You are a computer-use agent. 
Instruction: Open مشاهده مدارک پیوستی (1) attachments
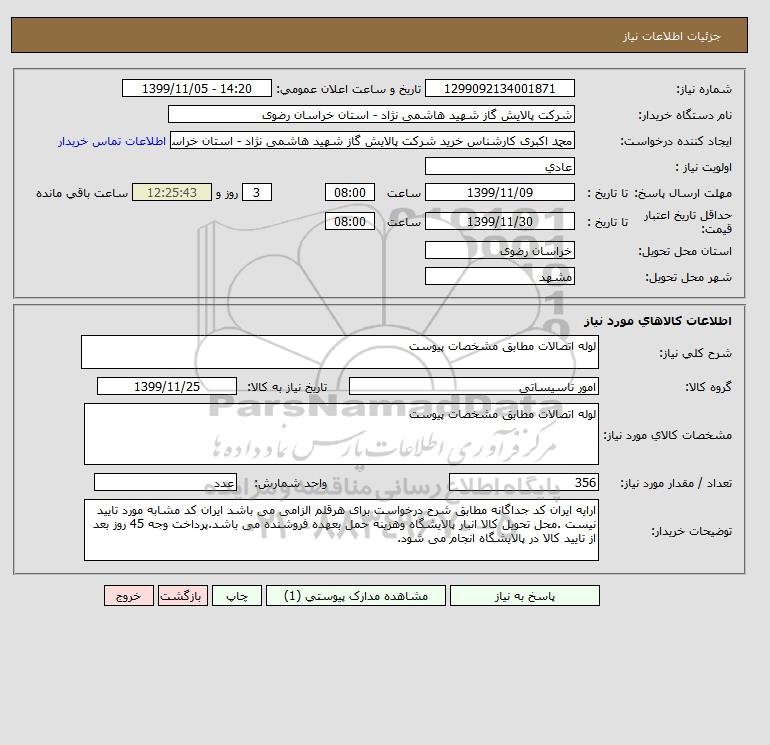pos(356,595)
